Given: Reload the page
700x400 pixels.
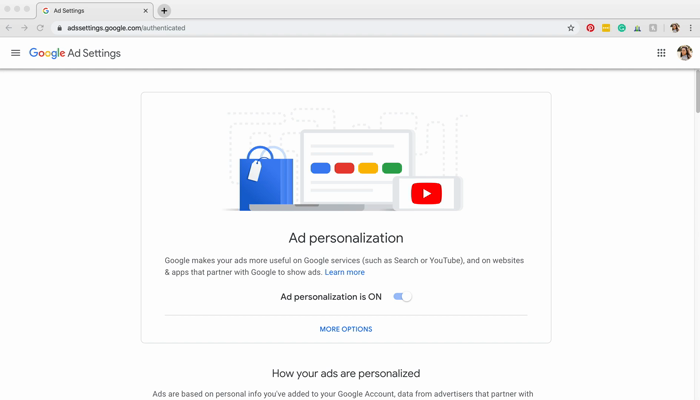Looking at the screenshot, I should click(x=40, y=28).
